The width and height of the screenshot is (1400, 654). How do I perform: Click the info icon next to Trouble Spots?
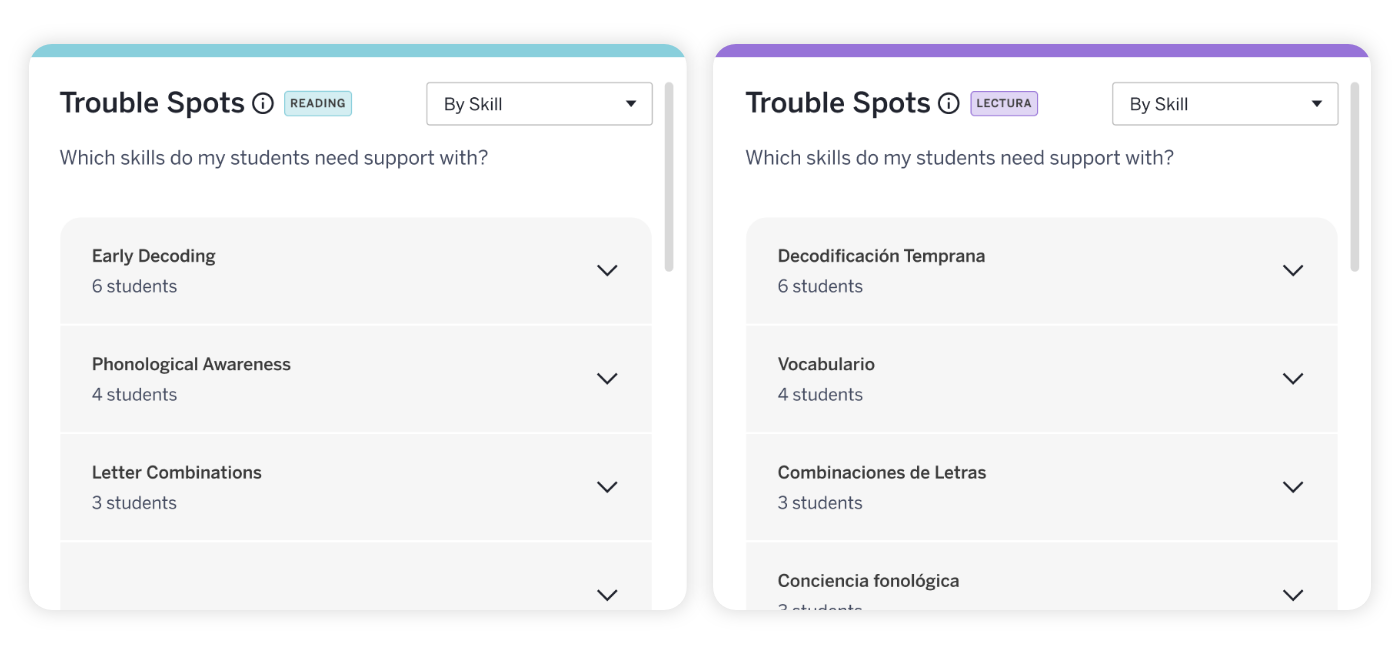tap(261, 103)
